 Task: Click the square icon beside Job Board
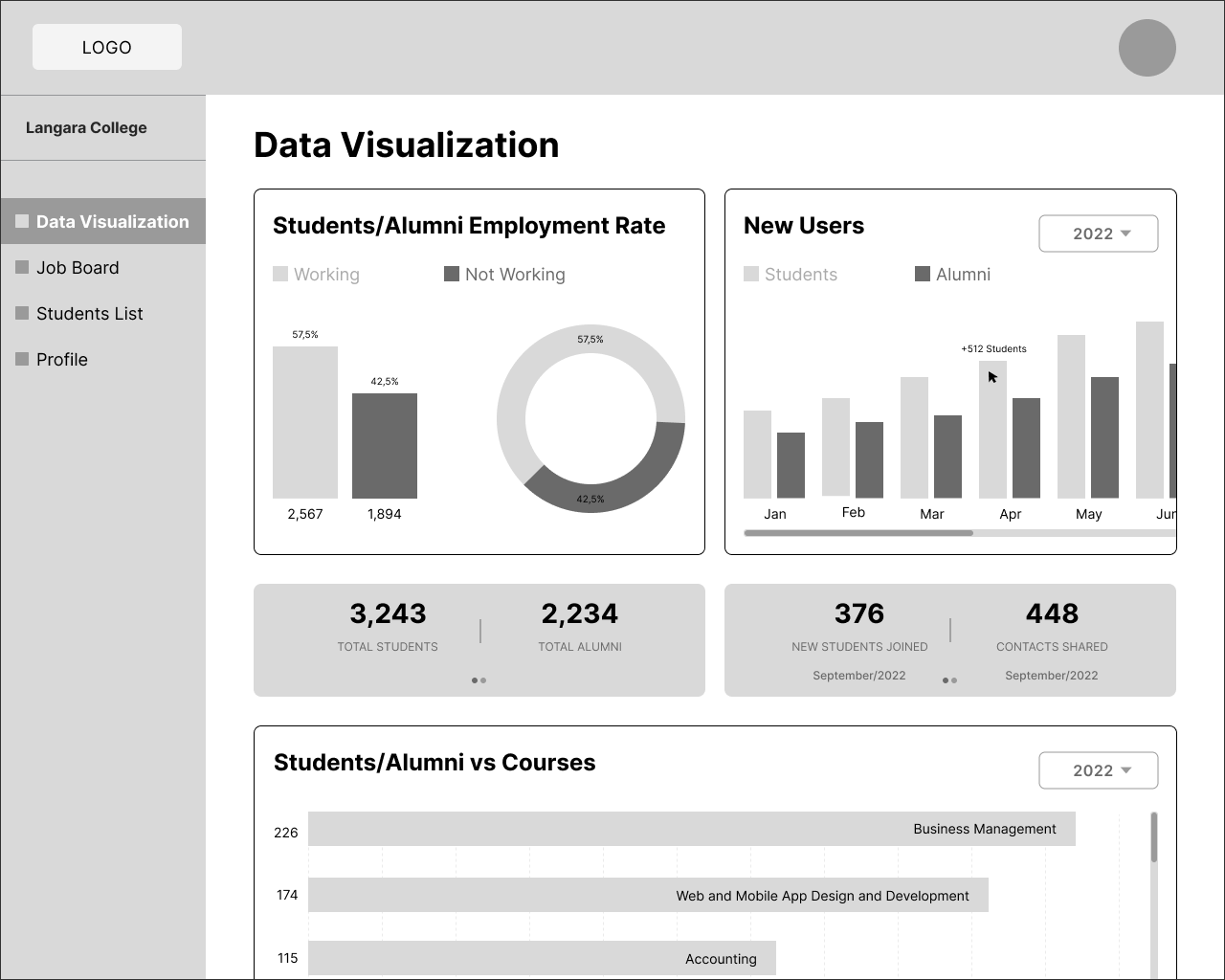point(22,267)
